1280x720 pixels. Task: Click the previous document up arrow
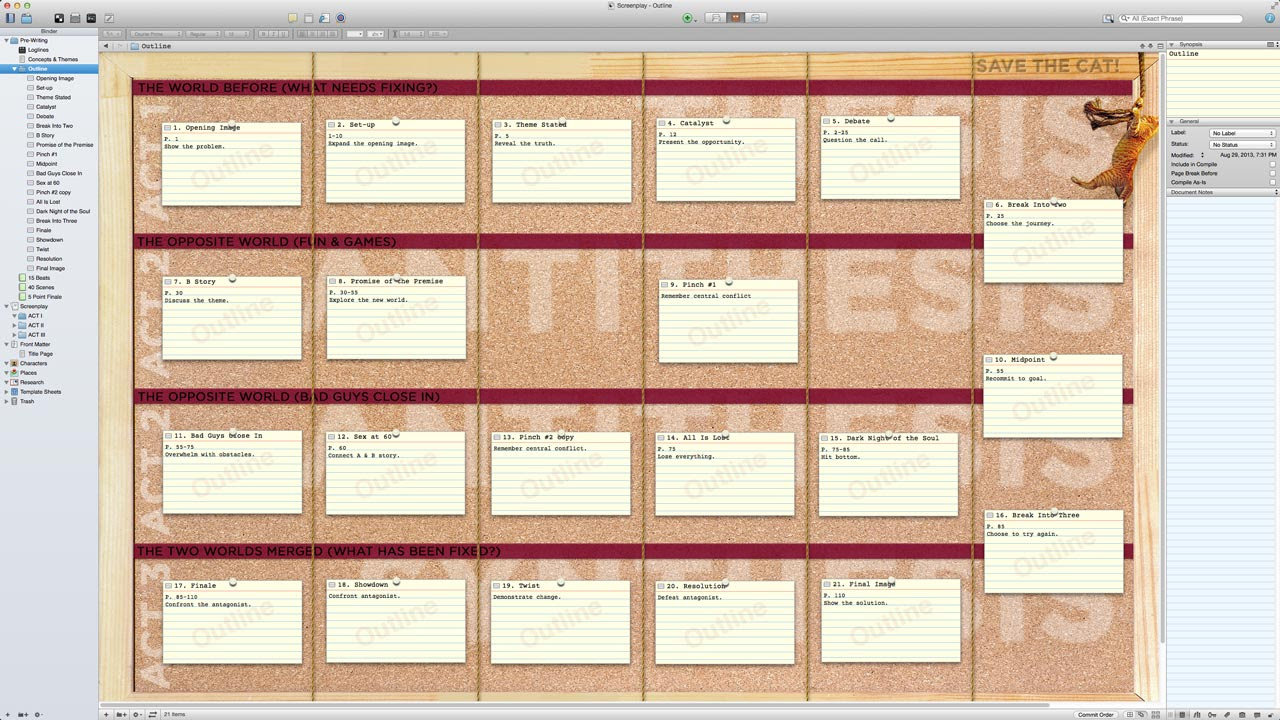coord(1143,46)
